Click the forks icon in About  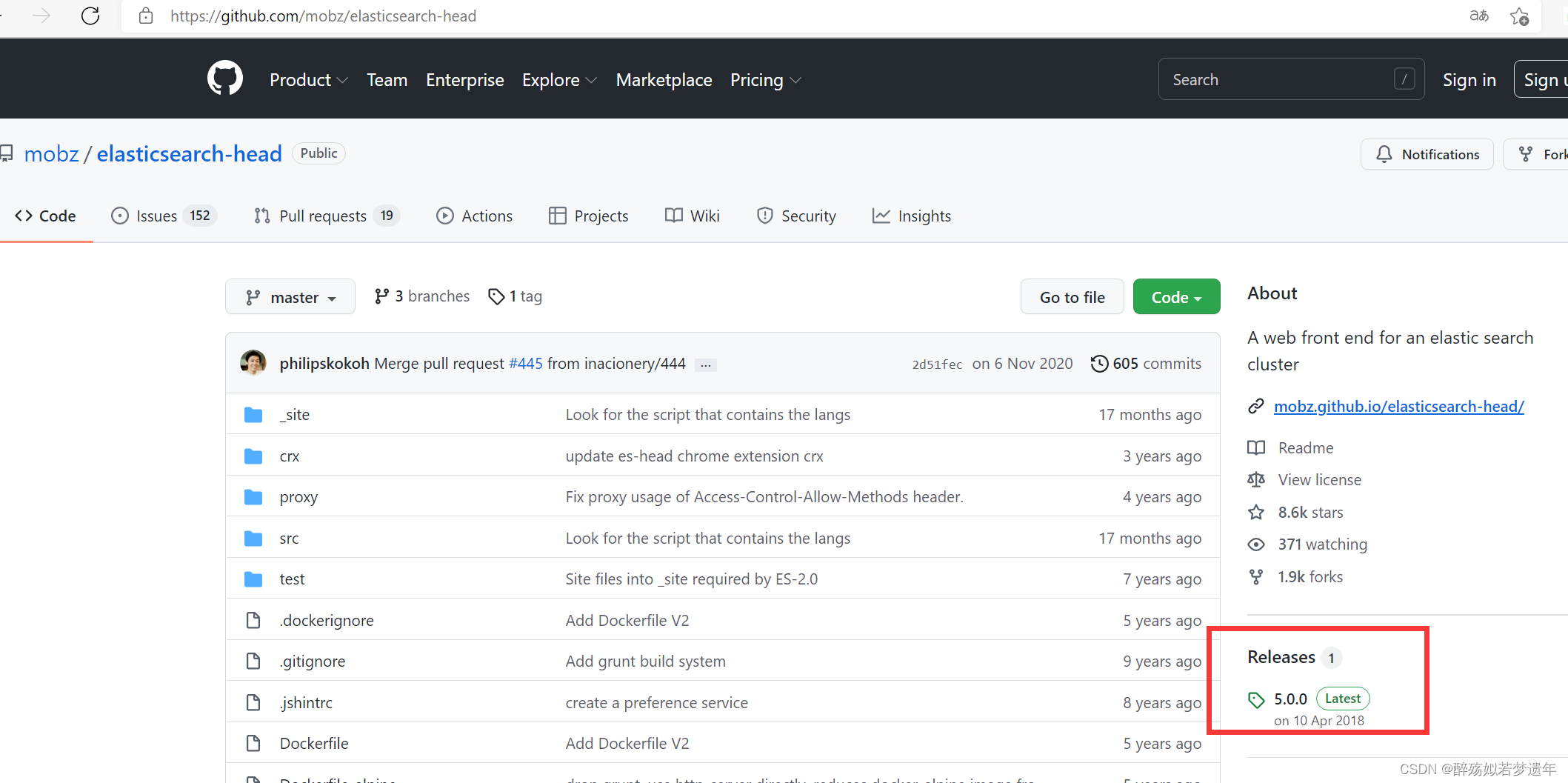(x=1256, y=577)
